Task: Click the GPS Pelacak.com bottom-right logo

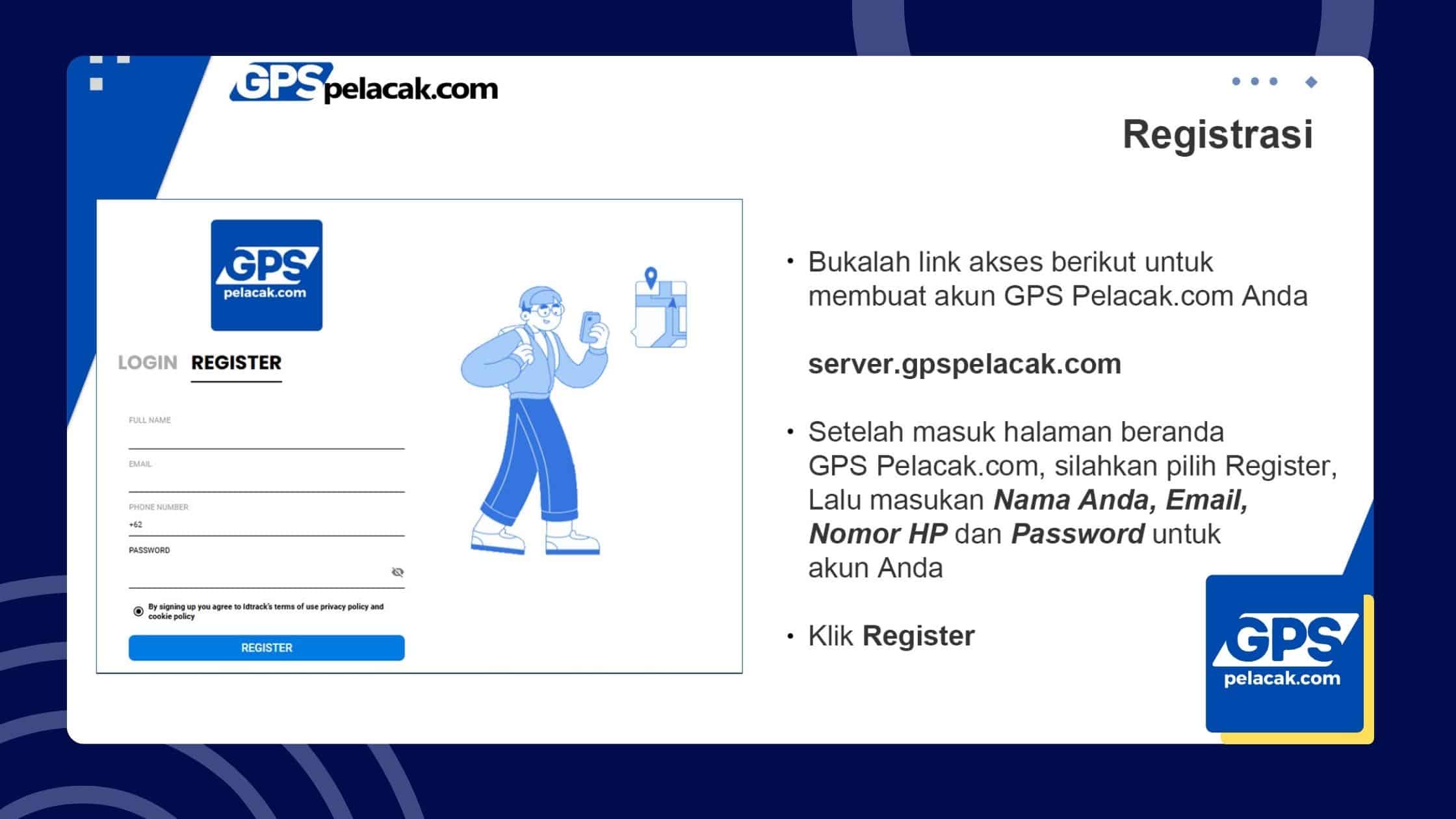Action: [x=1281, y=659]
